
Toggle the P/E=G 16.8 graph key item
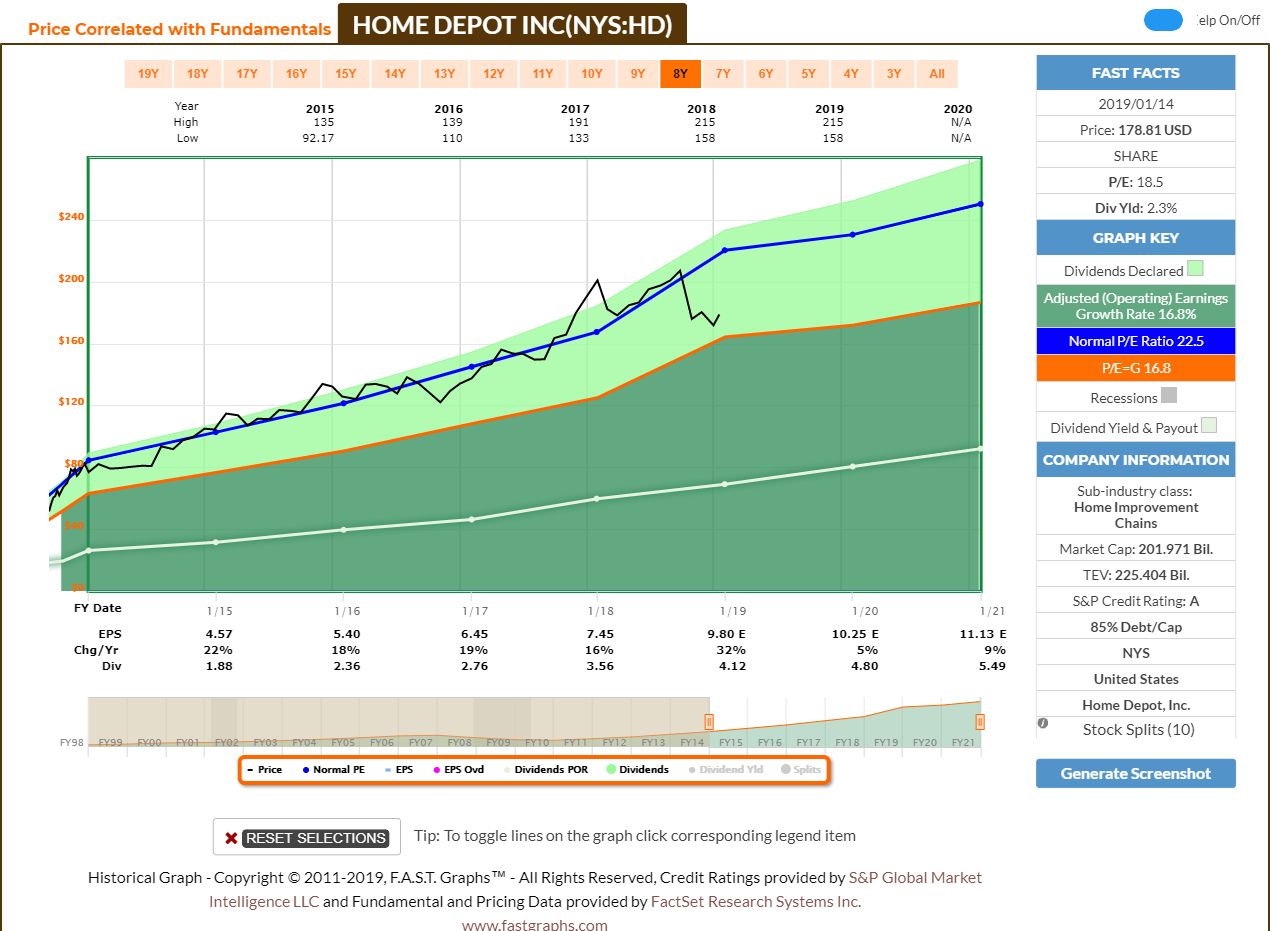[1135, 369]
